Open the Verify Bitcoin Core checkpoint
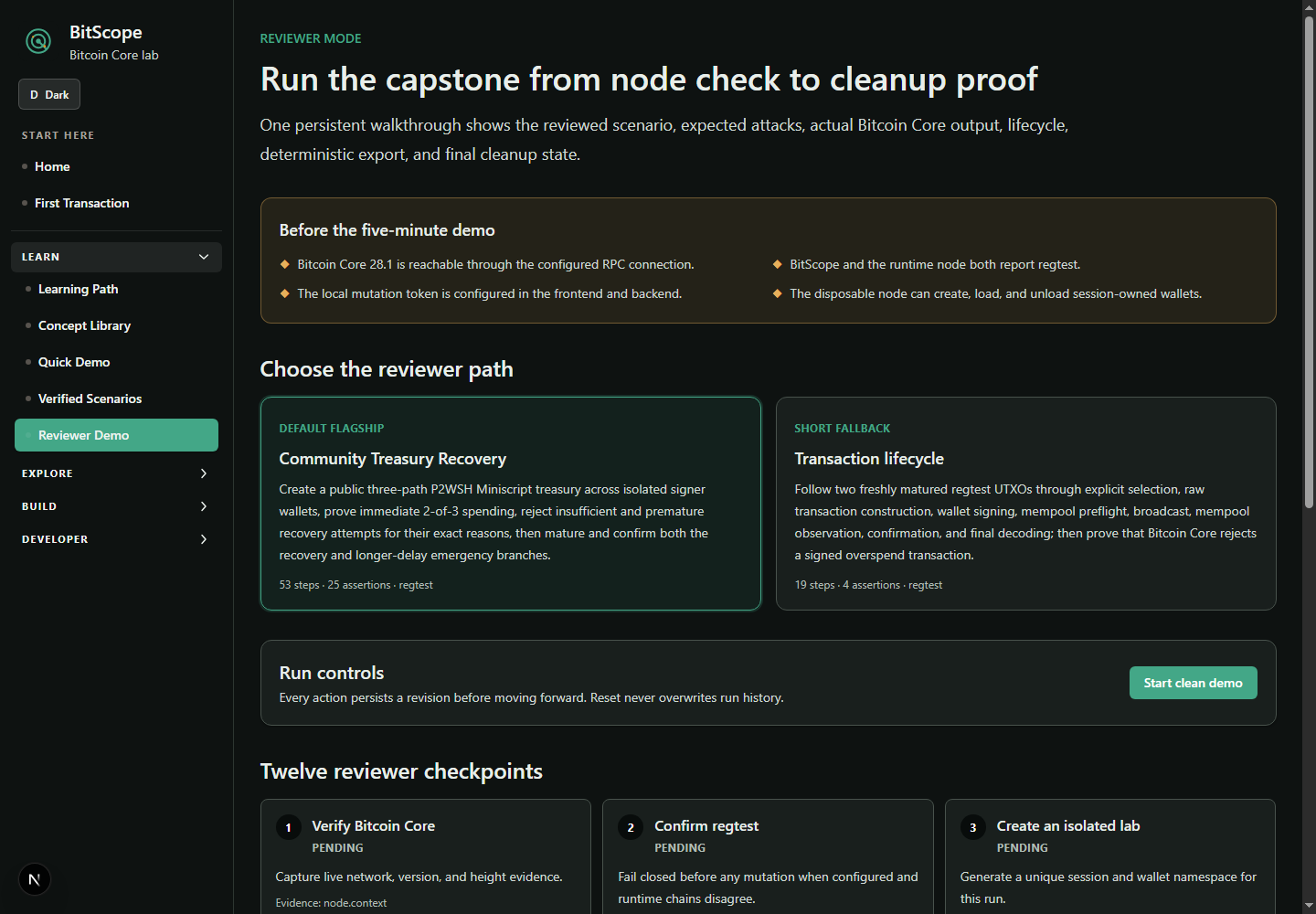The height and width of the screenshot is (914, 1316). 426,856
